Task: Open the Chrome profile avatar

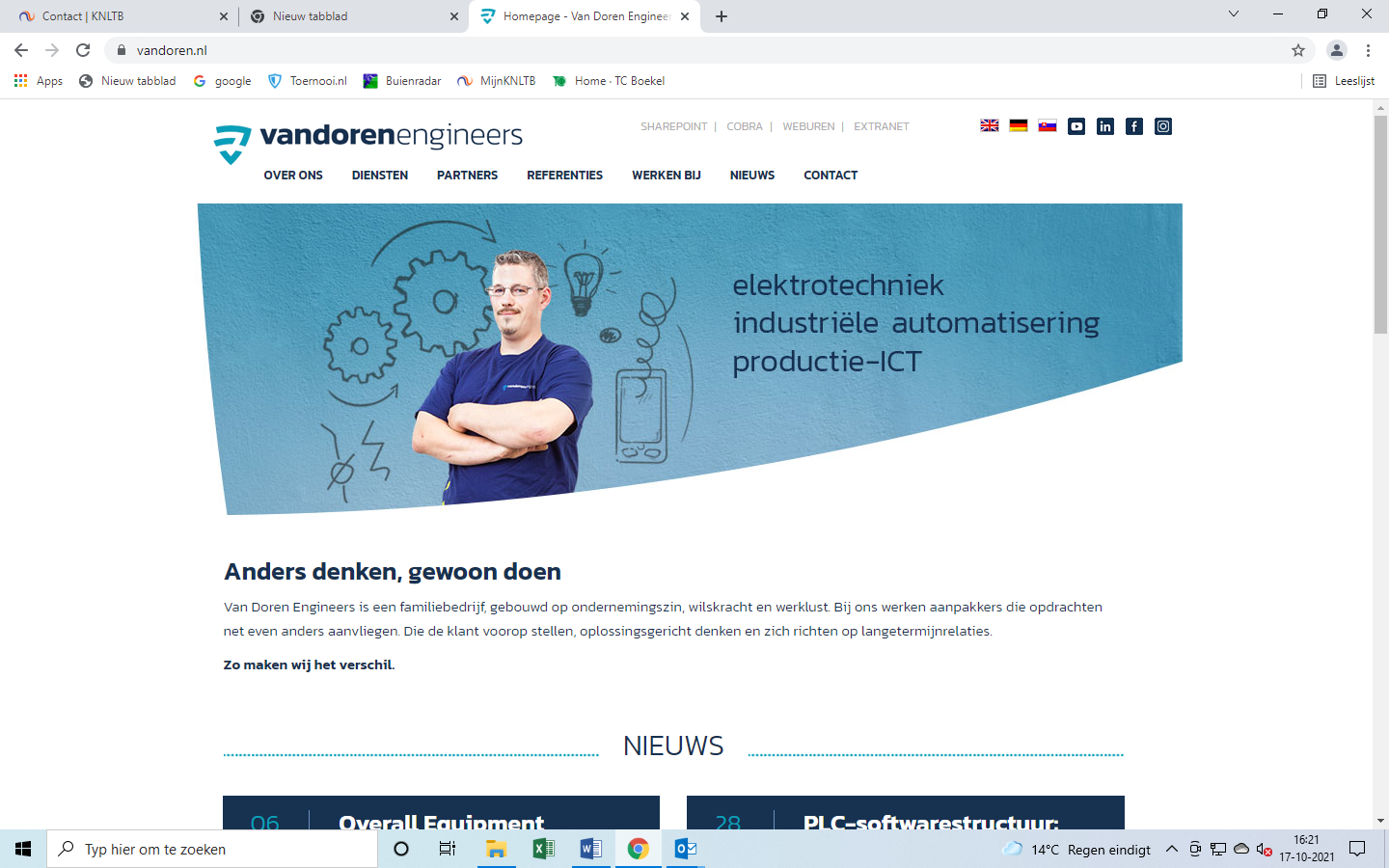Action: coord(1336,50)
